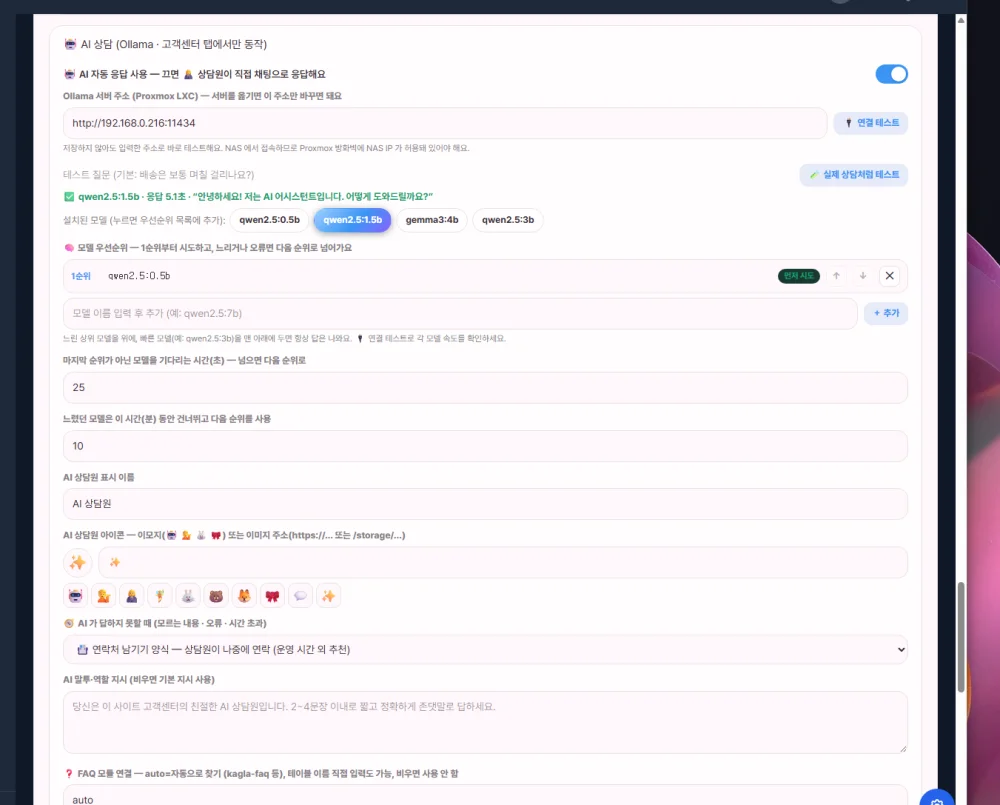Edit the skip minutes field showing 10

pos(485,446)
